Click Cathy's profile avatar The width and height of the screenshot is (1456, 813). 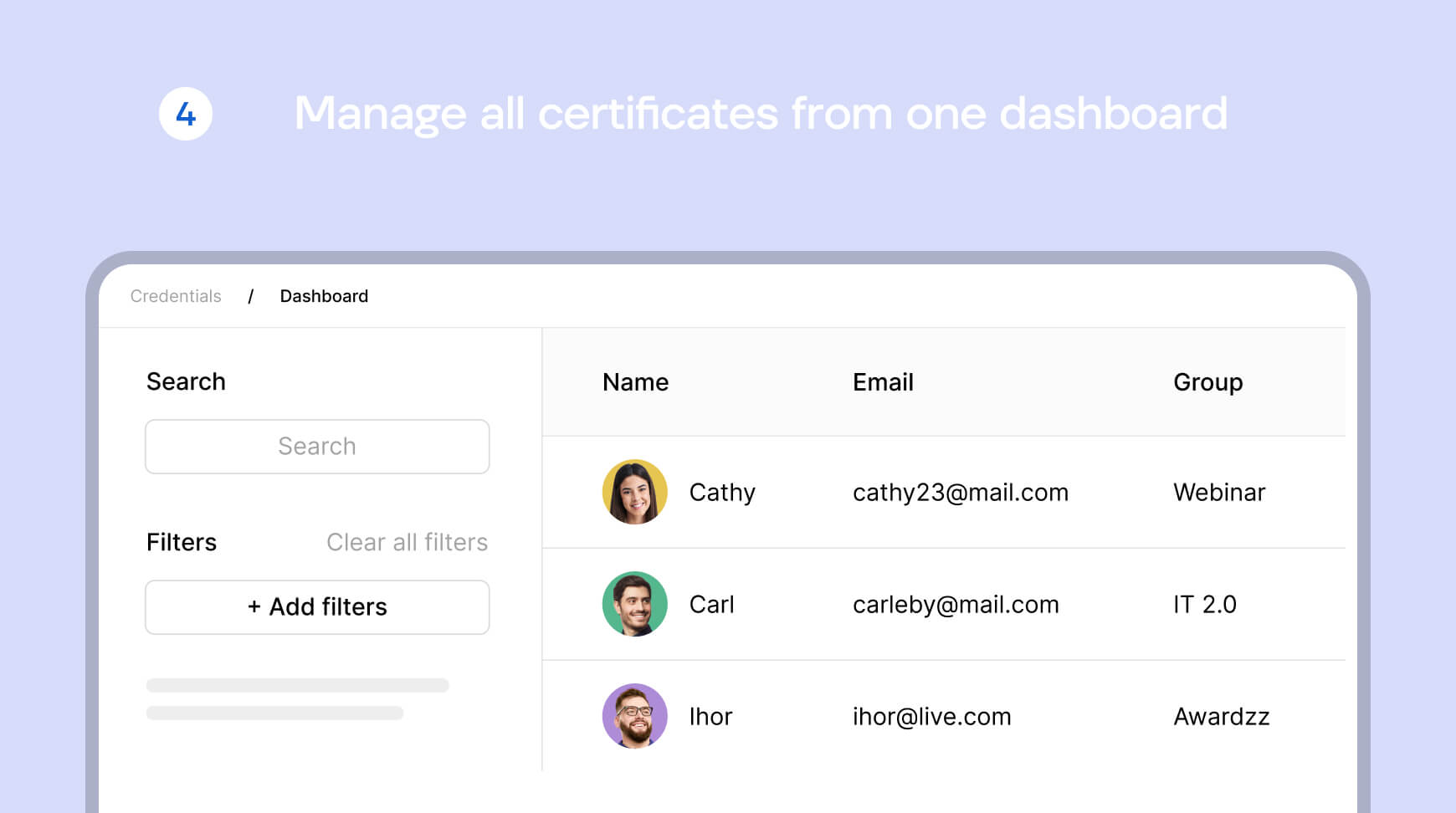pos(634,492)
